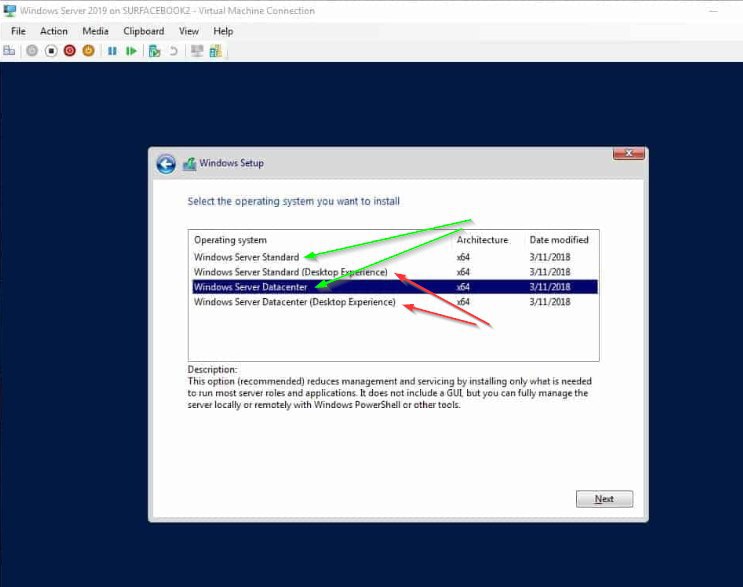Click the Turn Off stop icon

click(51, 51)
